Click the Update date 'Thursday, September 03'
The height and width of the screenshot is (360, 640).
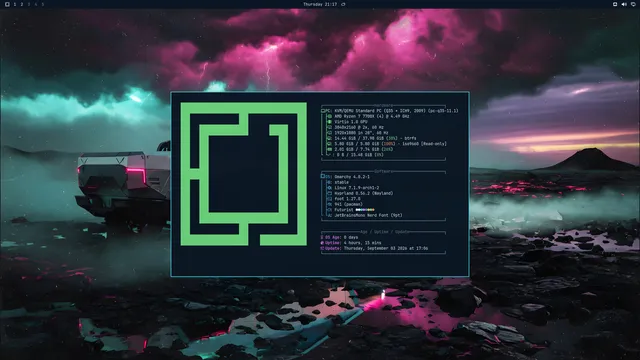pos(371,248)
